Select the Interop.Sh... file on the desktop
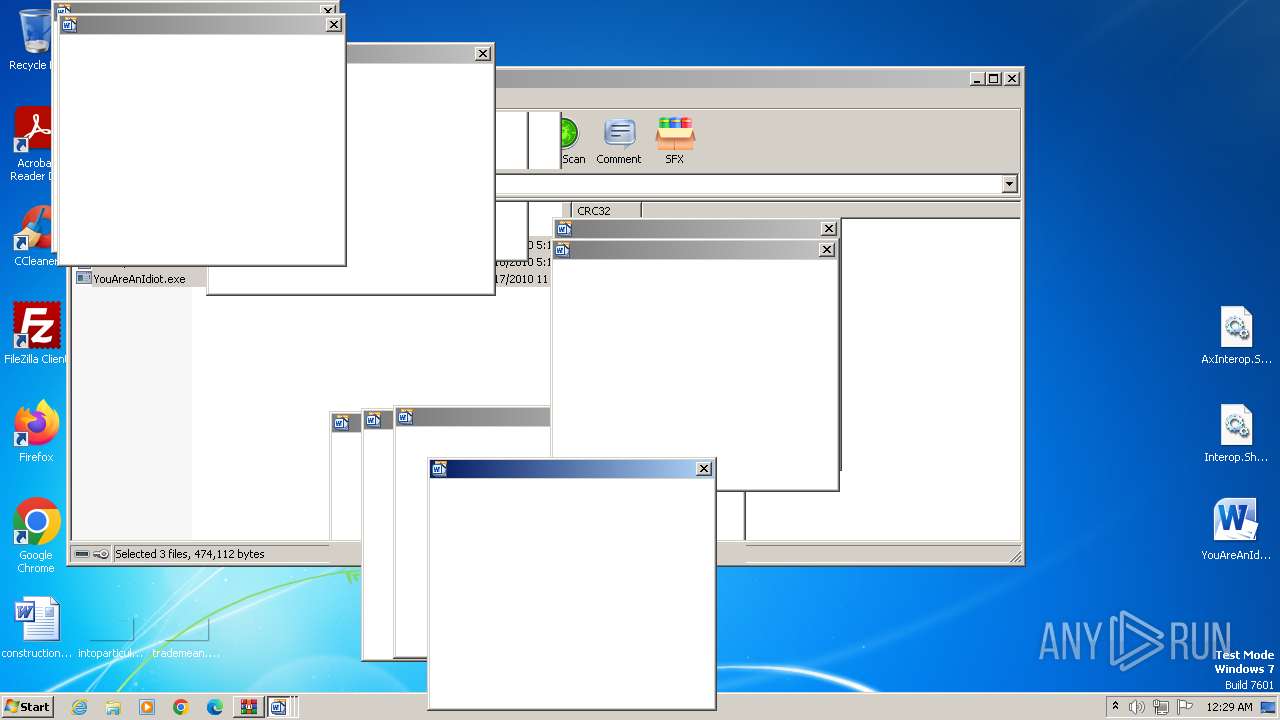Screen dimensions: 1280x720 click(x=1236, y=433)
